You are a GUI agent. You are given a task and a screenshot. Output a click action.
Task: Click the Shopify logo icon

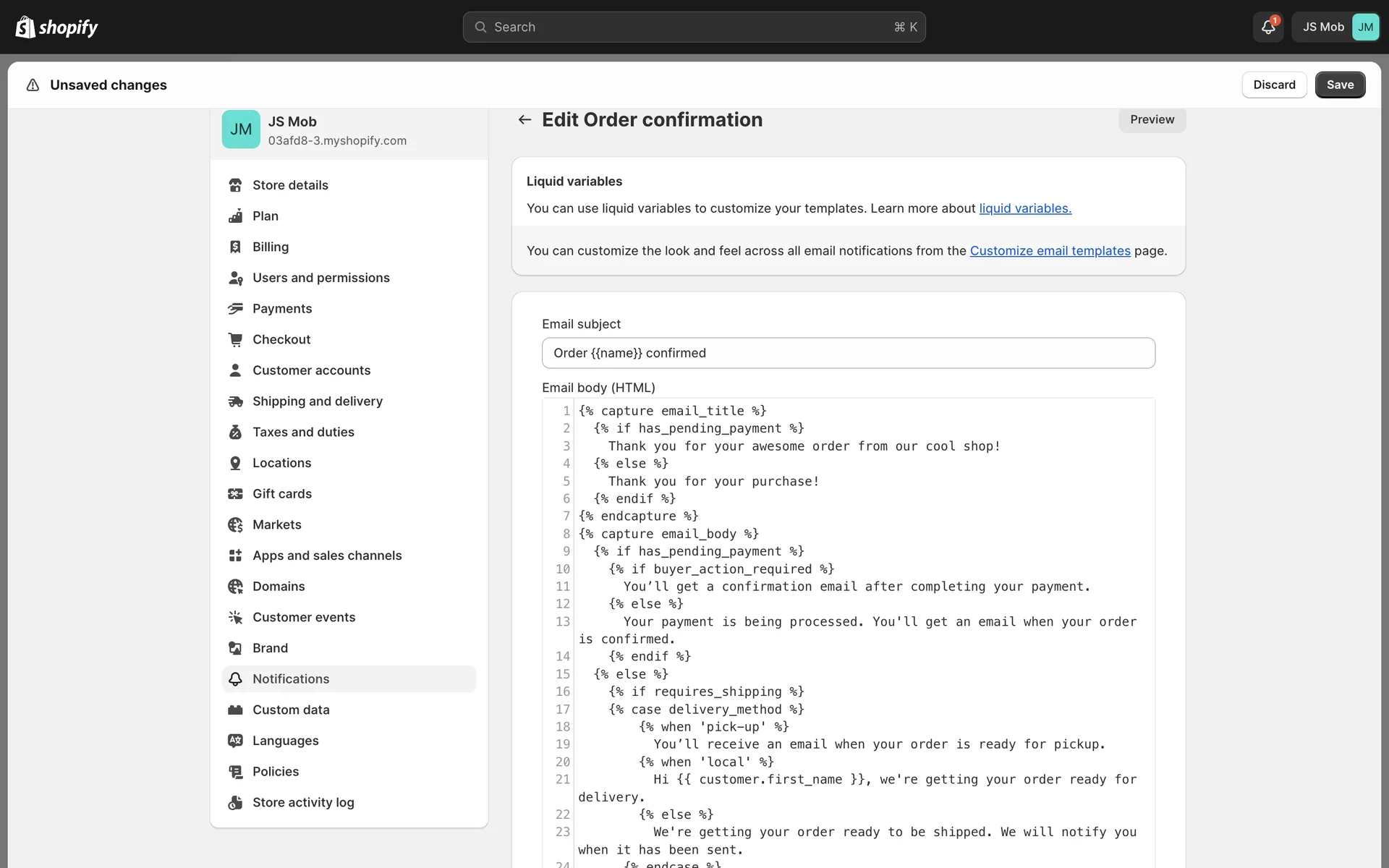pos(25,27)
